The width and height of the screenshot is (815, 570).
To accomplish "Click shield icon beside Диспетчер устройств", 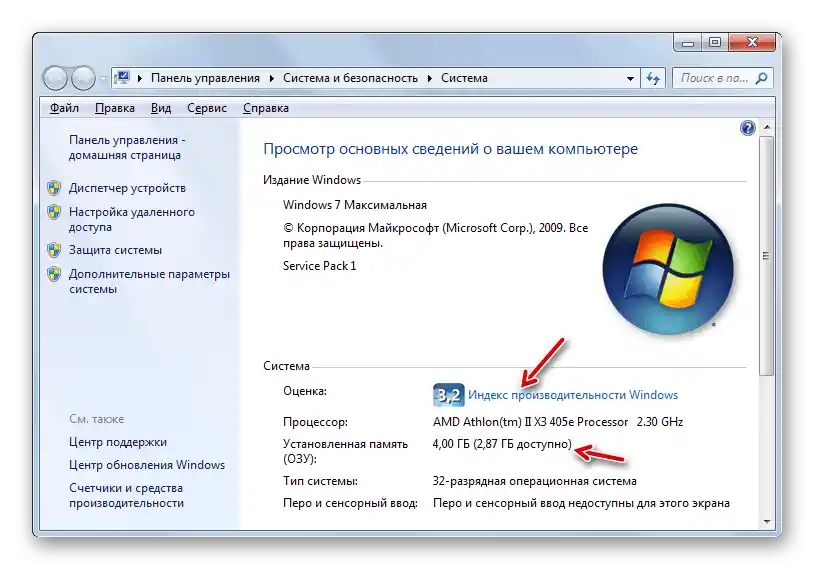I will tap(54, 188).
